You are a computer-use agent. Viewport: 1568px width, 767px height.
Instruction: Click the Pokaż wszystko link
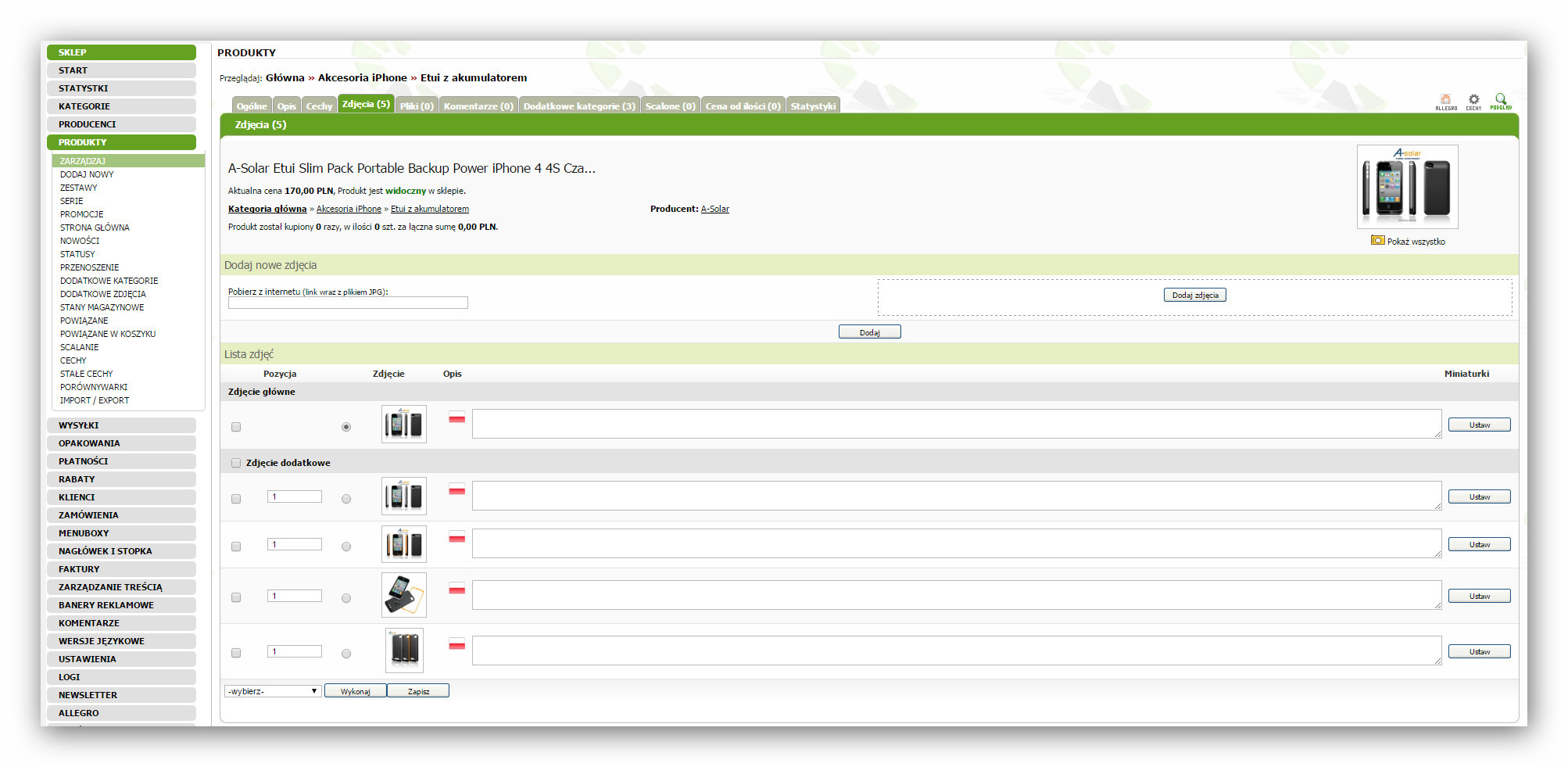click(1416, 242)
